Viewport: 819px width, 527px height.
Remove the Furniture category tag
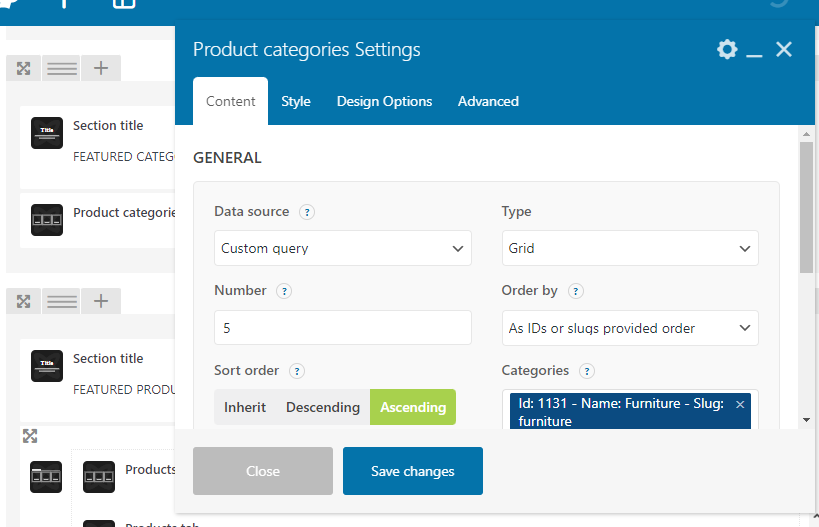point(740,404)
